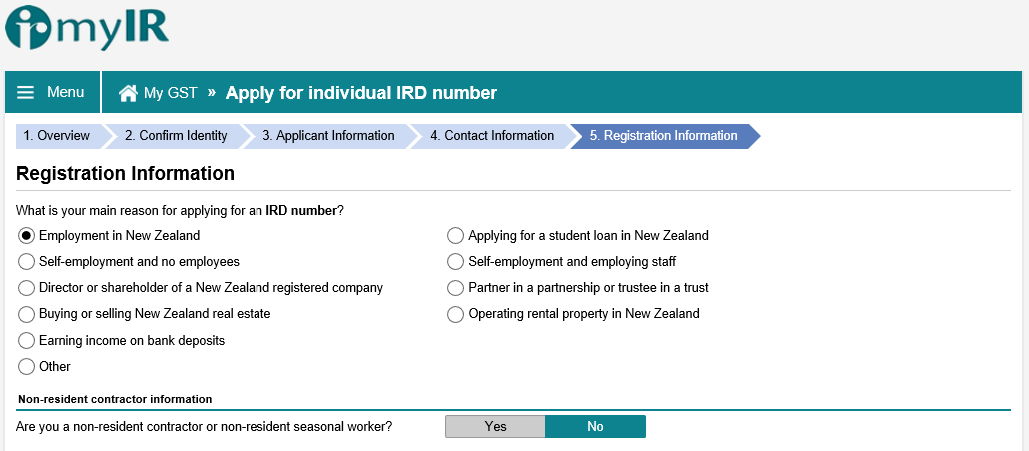1029x451 pixels.
Task: Pick Operating rental property option
Action: [x=456, y=314]
